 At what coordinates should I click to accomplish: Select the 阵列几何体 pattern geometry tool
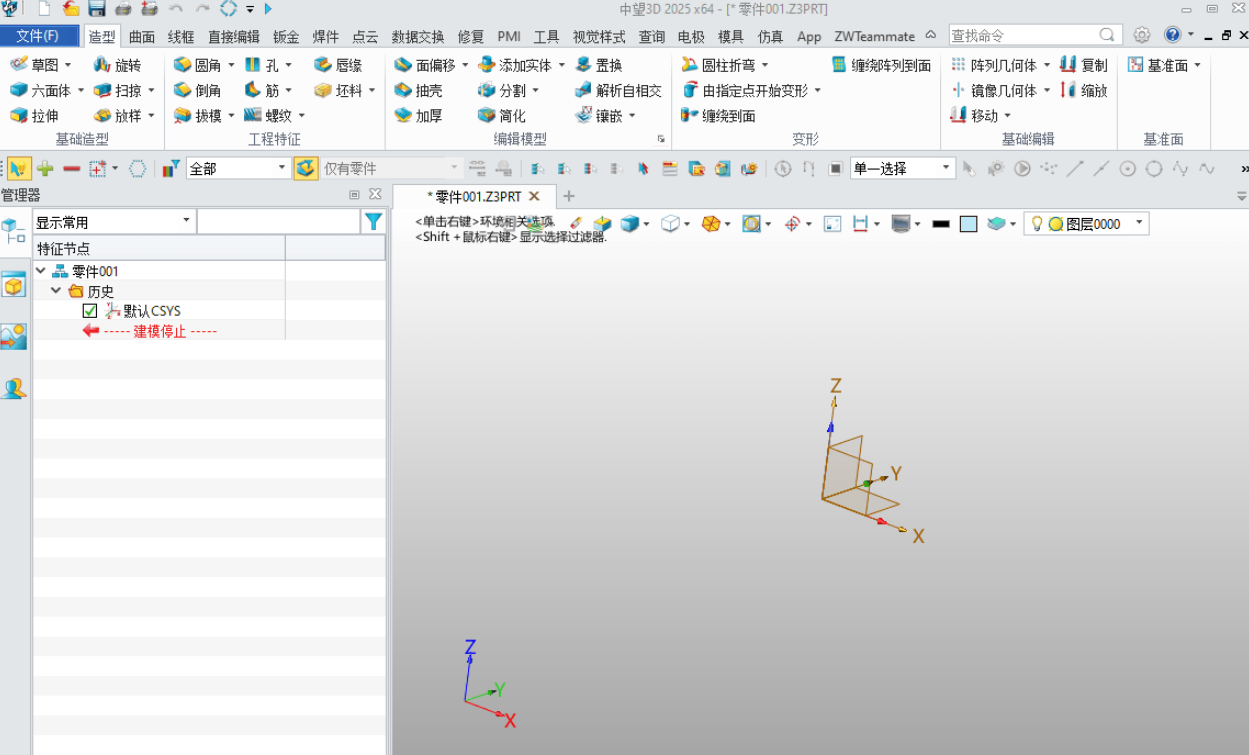click(993, 65)
